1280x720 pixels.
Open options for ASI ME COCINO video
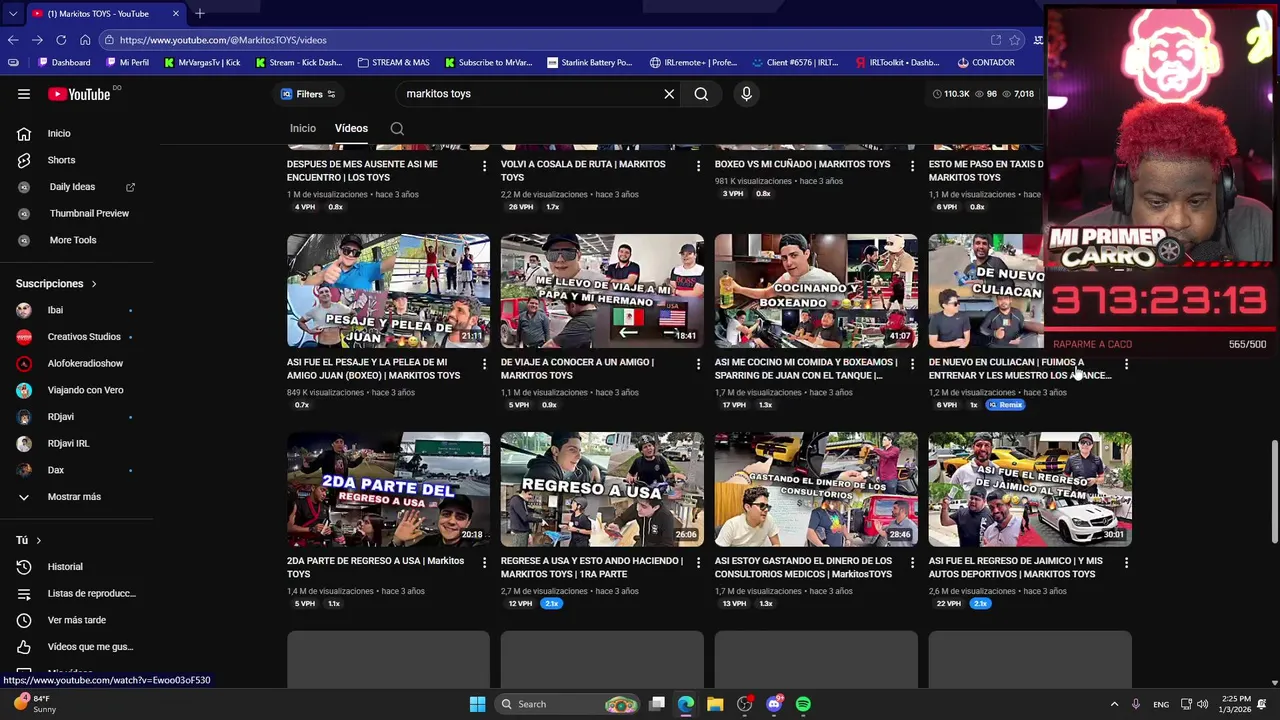(x=912, y=363)
